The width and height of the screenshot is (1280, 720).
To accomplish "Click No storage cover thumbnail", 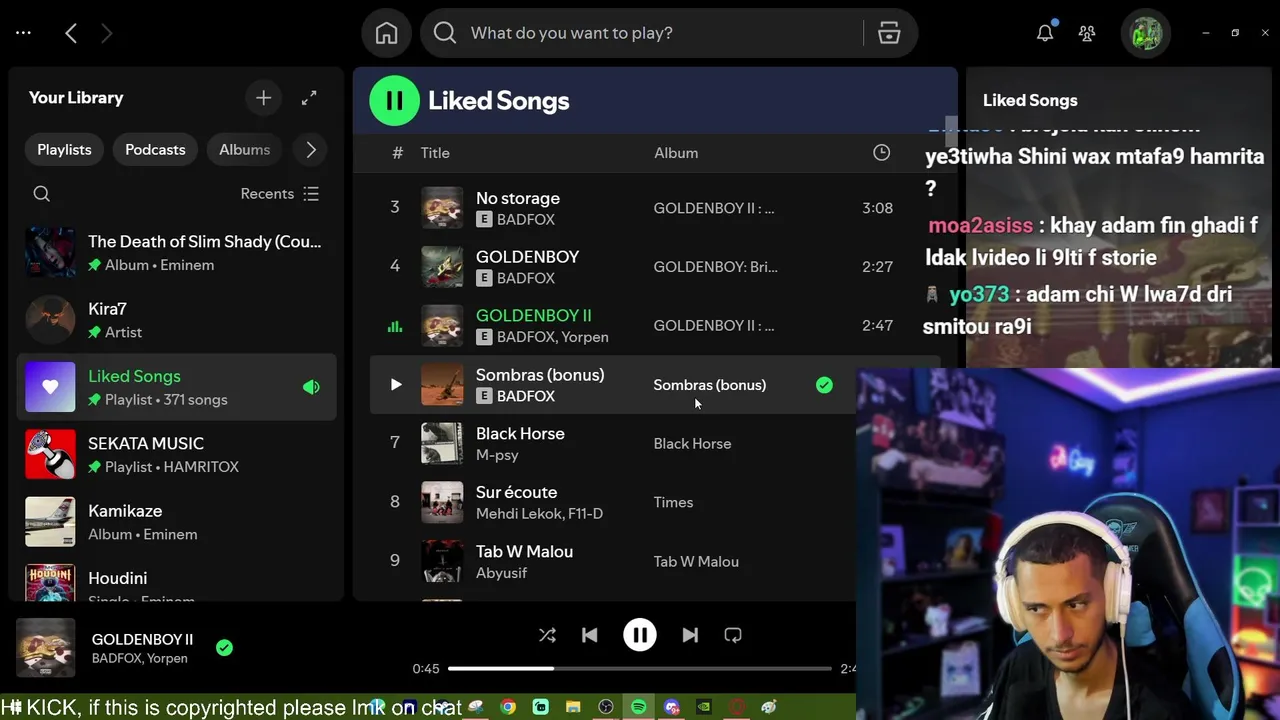I will click(442, 208).
